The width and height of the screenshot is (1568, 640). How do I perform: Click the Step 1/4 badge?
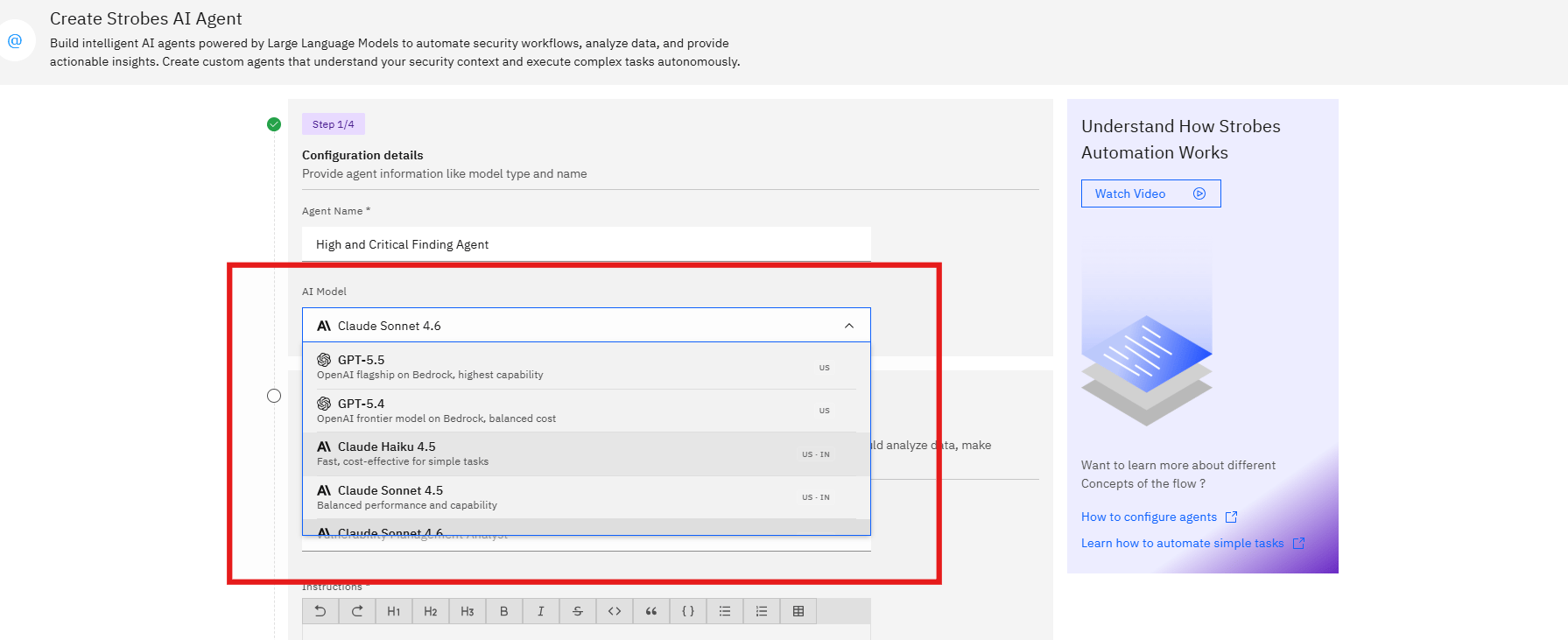(334, 124)
